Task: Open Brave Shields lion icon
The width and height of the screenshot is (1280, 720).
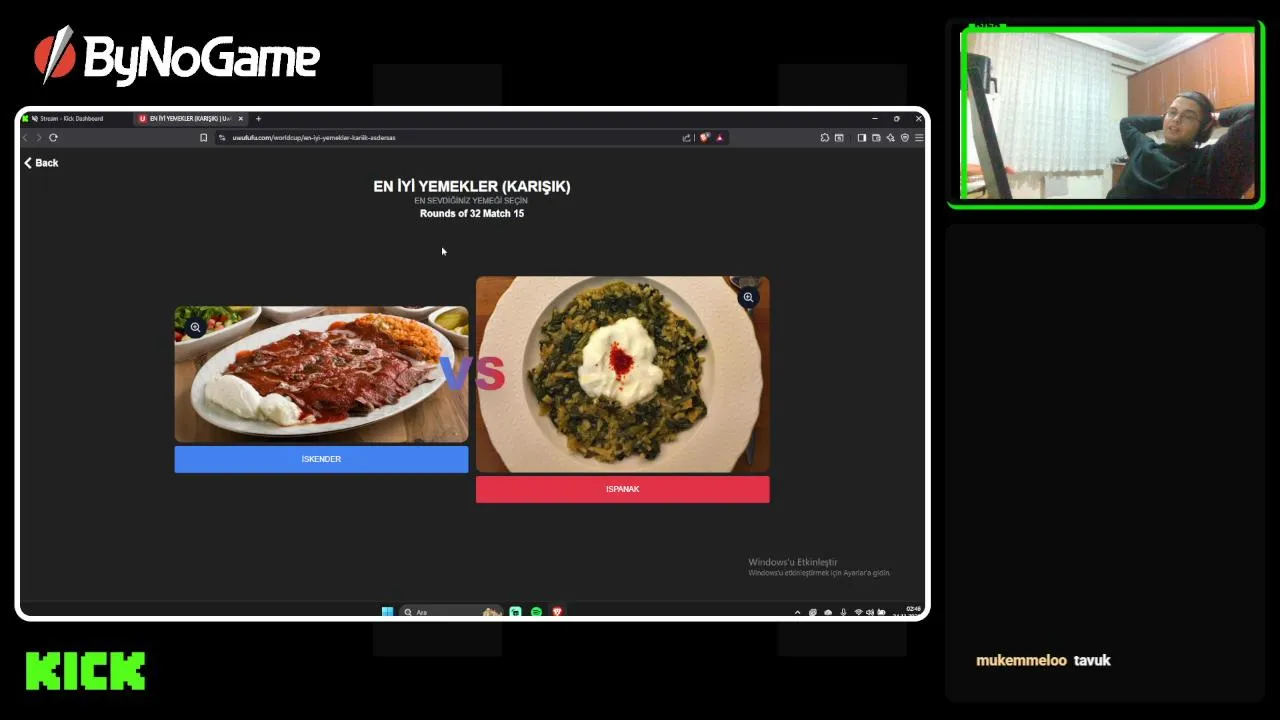Action: pyautogui.click(x=704, y=138)
